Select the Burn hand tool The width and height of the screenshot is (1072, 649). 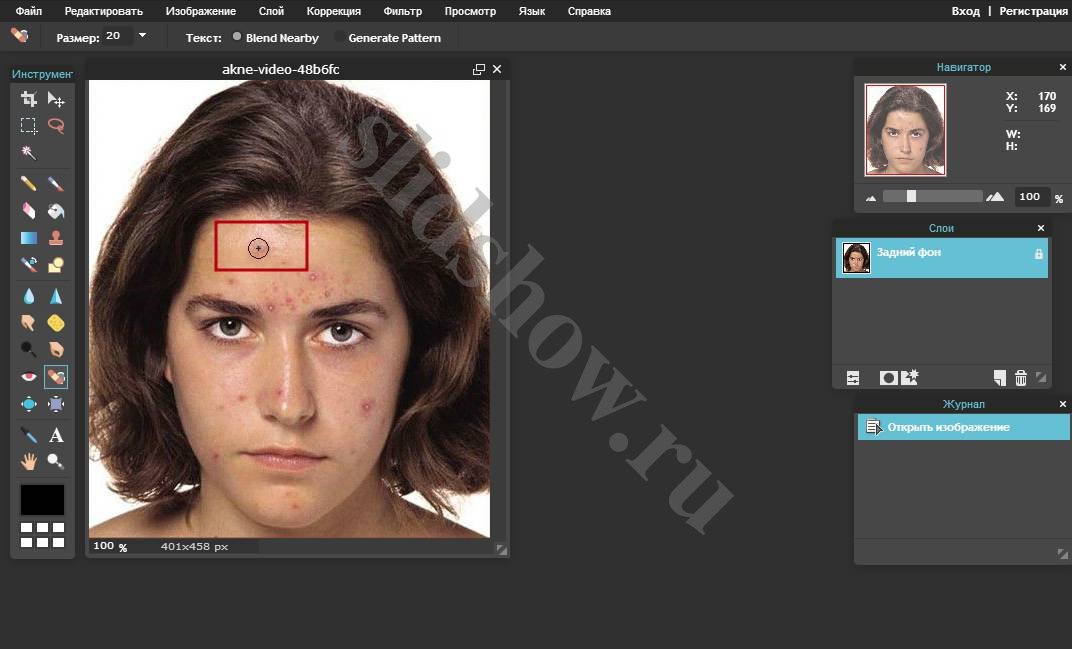(56, 349)
